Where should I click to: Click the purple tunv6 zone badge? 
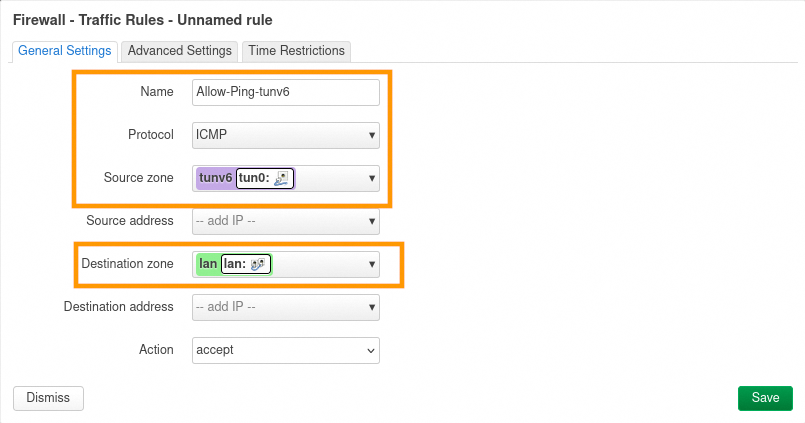[x=216, y=178]
